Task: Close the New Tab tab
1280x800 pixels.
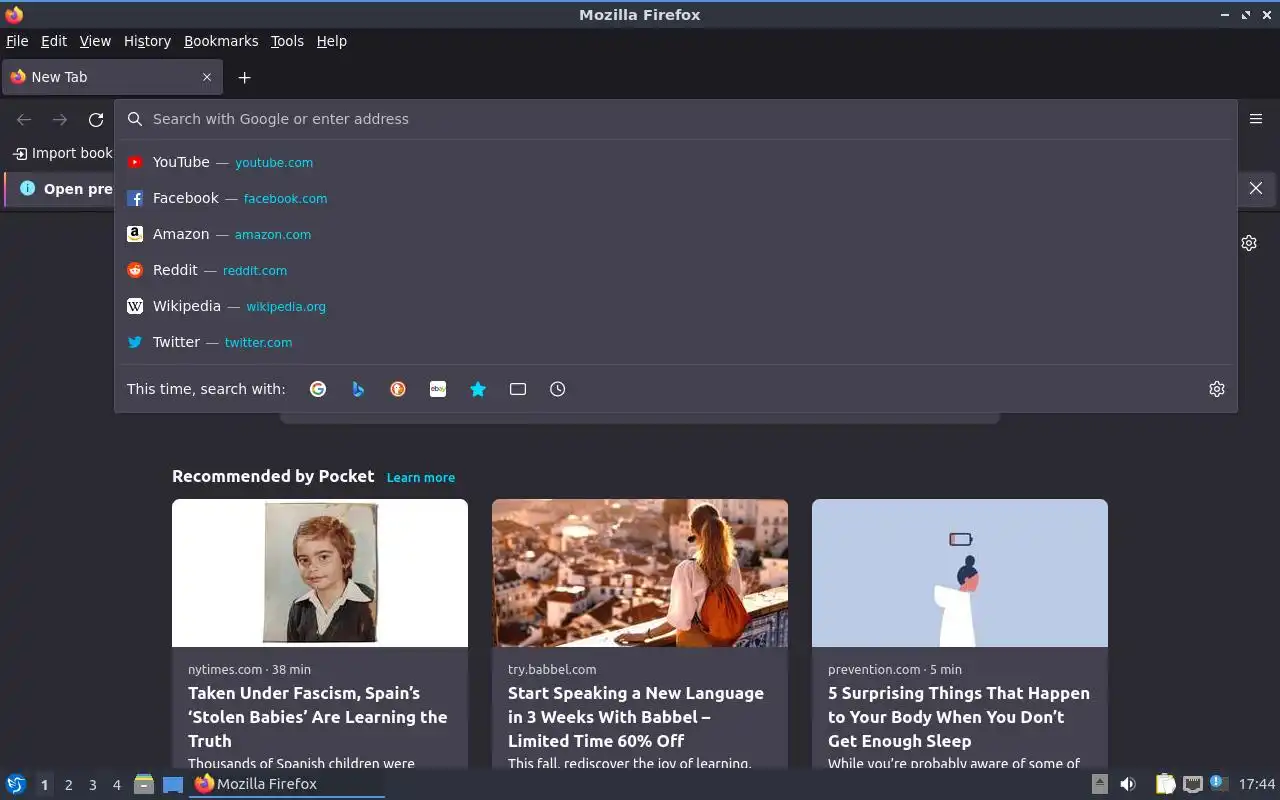Action: [207, 77]
